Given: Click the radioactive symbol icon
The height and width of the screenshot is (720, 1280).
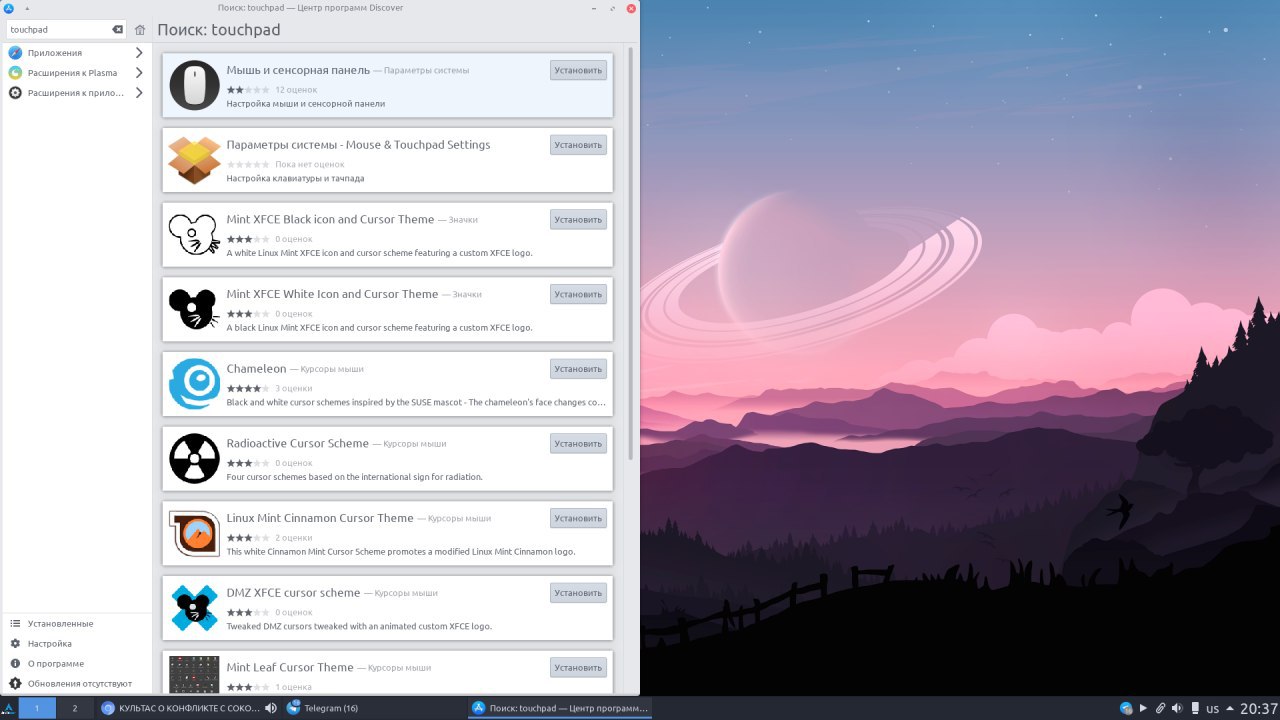Looking at the screenshot, I should coord(194,458).
